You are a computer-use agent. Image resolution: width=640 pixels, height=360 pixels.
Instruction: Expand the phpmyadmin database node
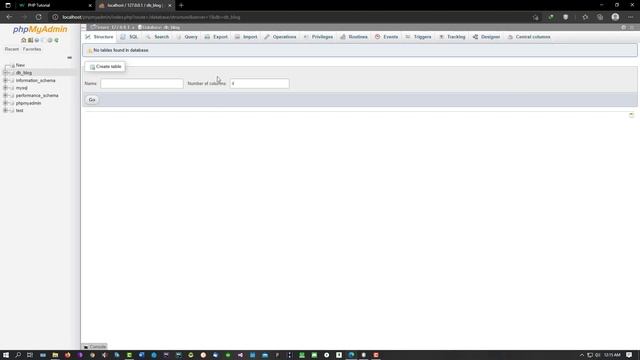[x=5, y=103]
